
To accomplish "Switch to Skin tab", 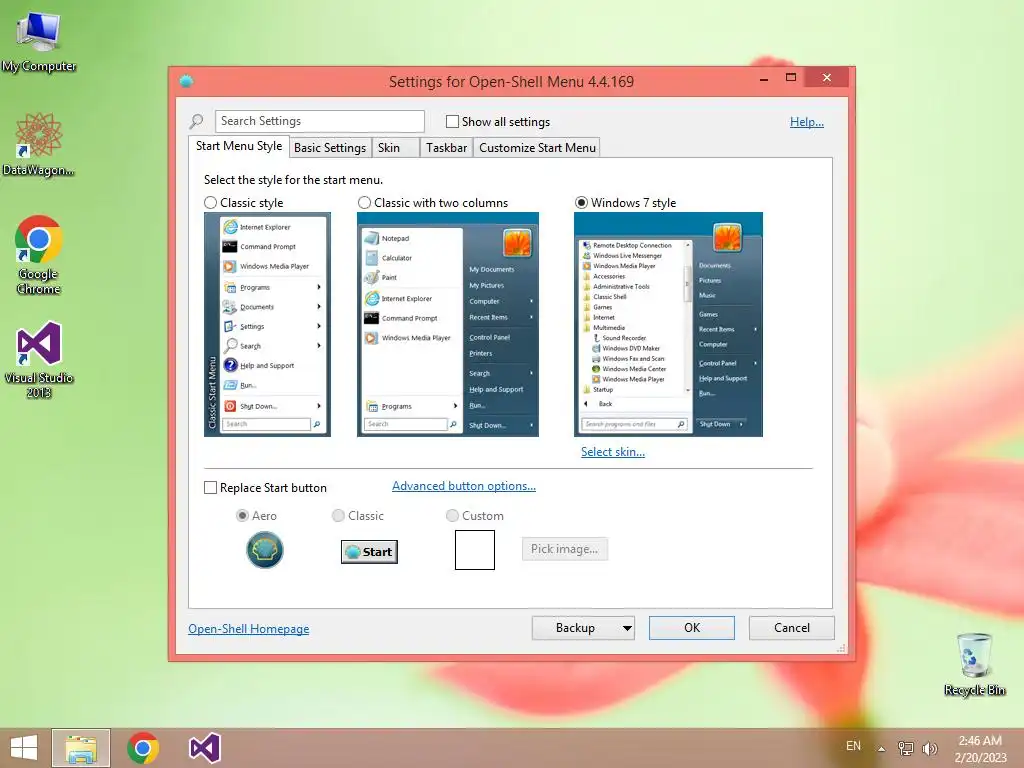I will pyautogui.click(x=394, y=148).
